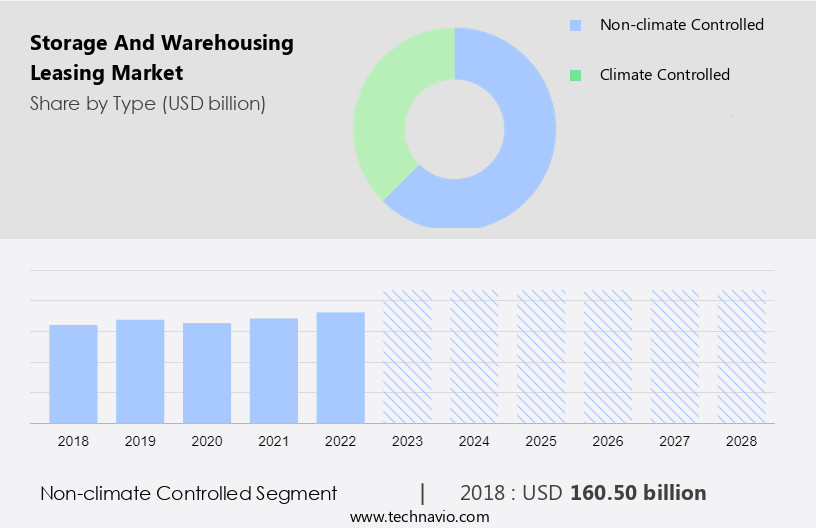Click the solid bar for 2020
This screenshot has width=816, height=528.
click(207, 372)
